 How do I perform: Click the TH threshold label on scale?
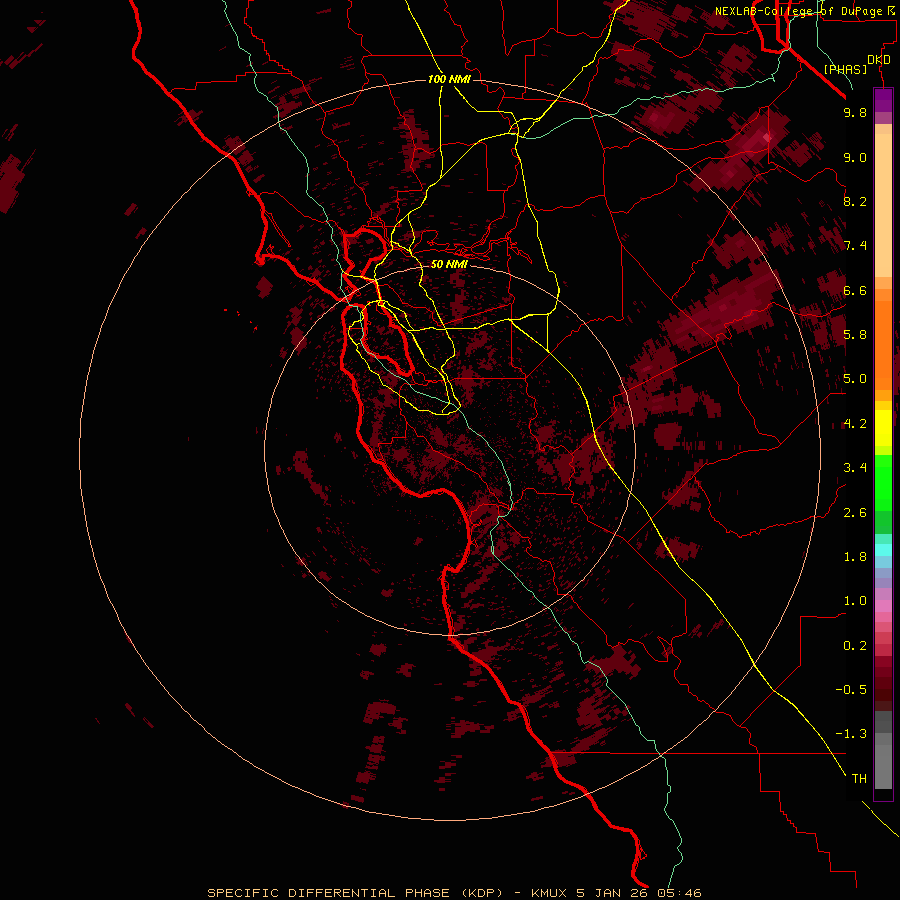point(859,779)
